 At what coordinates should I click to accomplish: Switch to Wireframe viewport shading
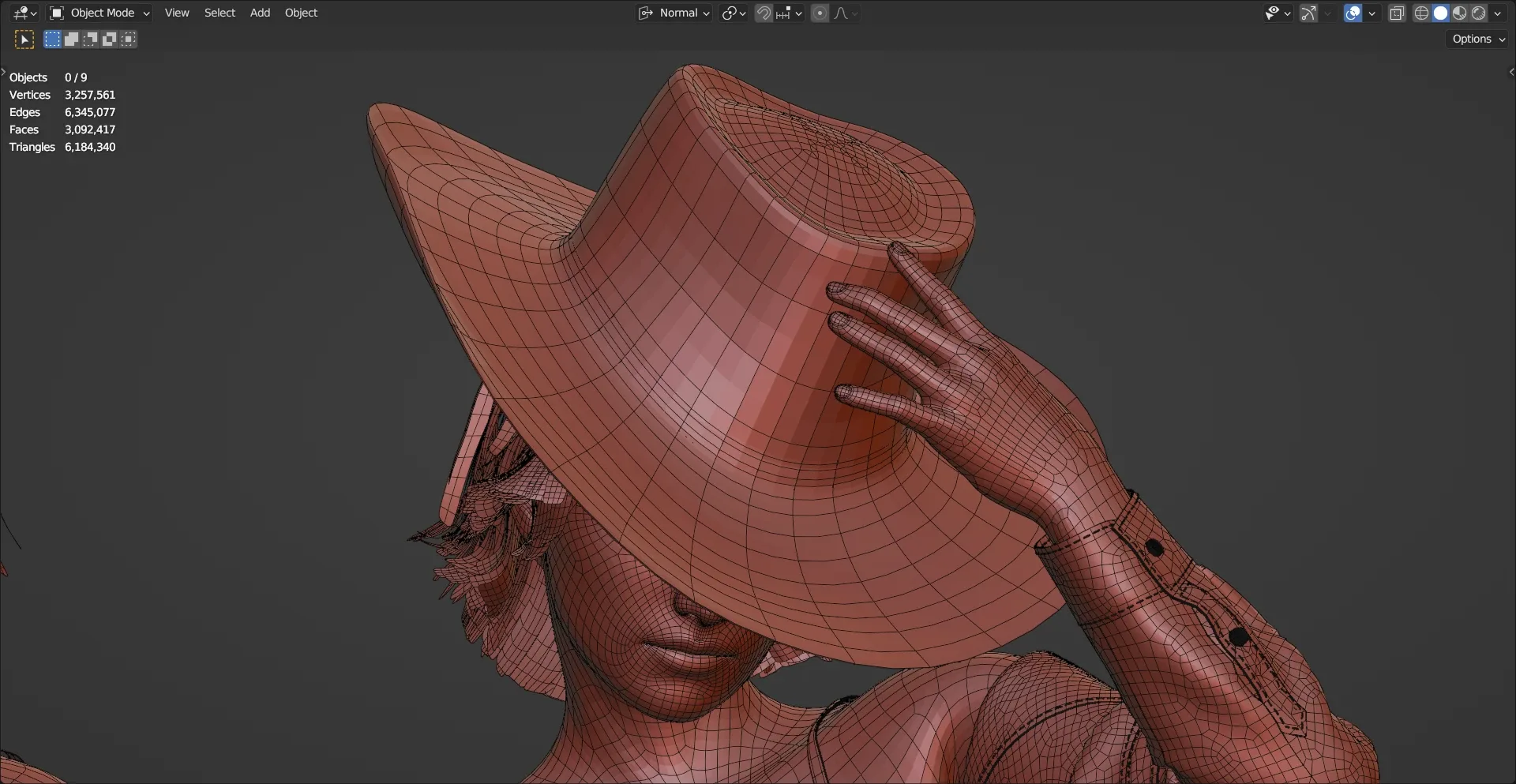(1421, 13)
